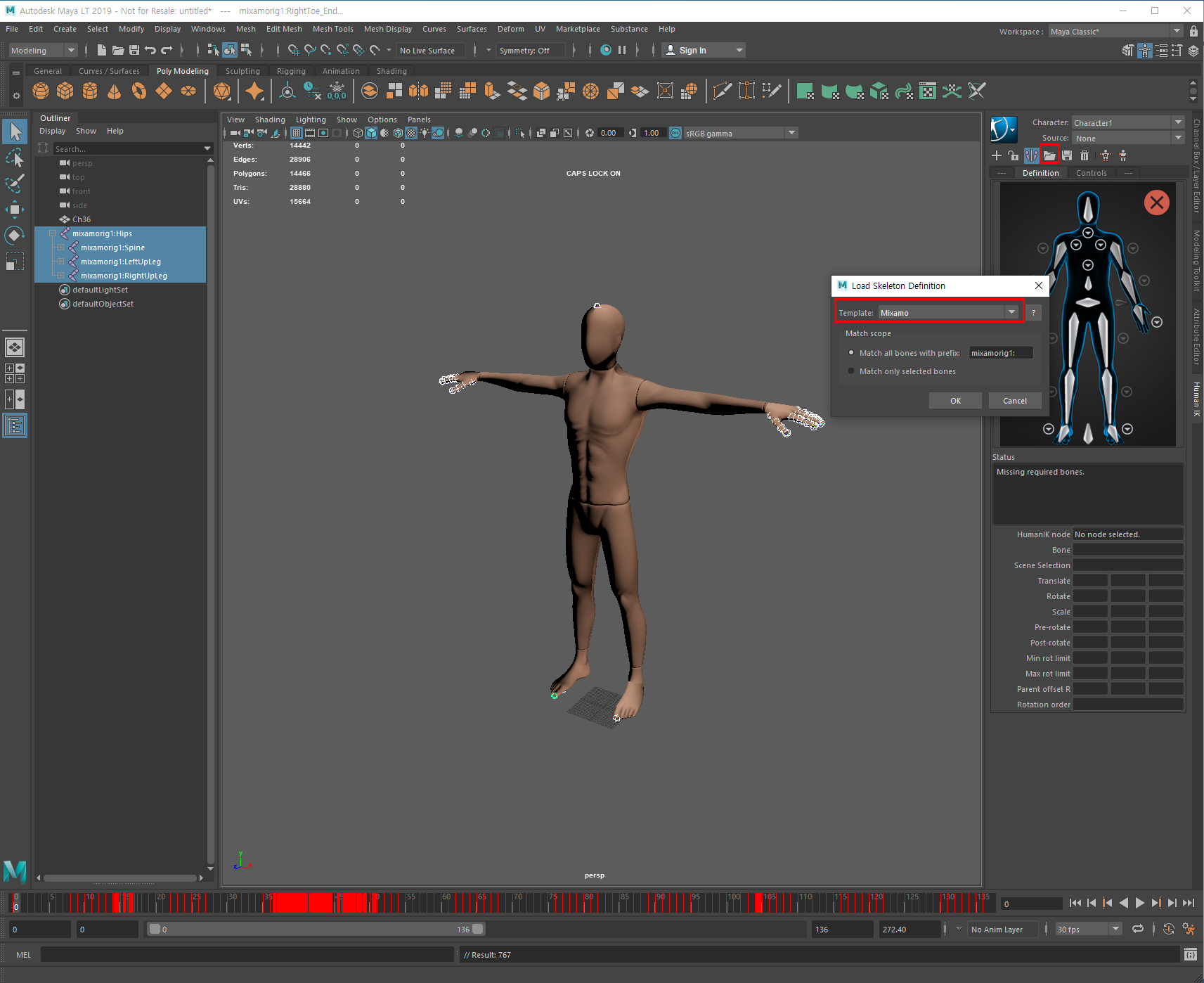1204x983 pixels.
Task: Select the Move tool in toolbox
Action: point(15,209)
